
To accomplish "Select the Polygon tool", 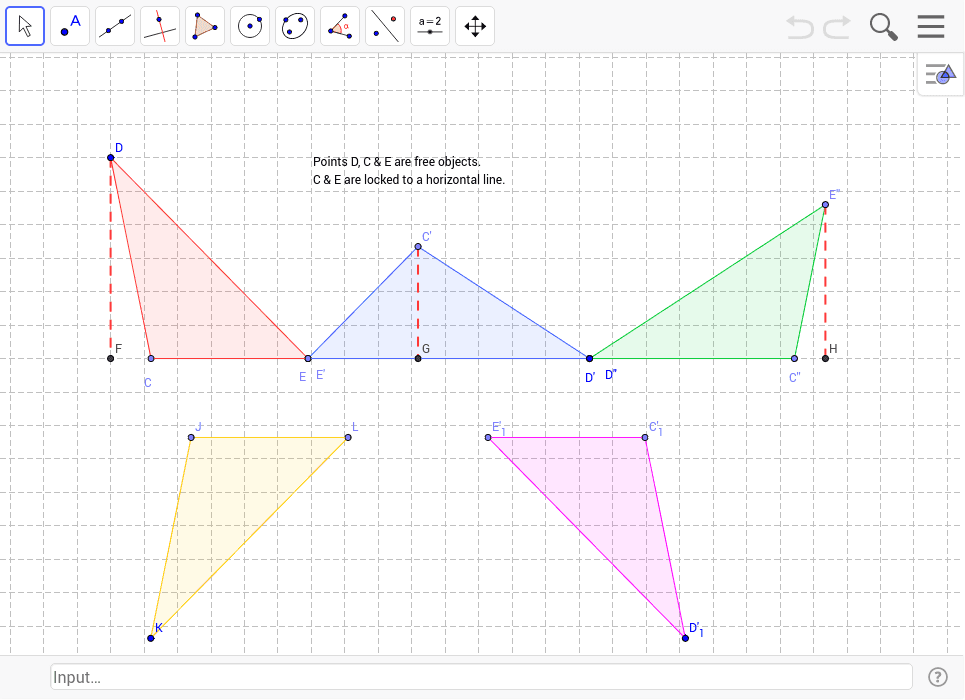I will pyautogui.click(x=205, y=26).
